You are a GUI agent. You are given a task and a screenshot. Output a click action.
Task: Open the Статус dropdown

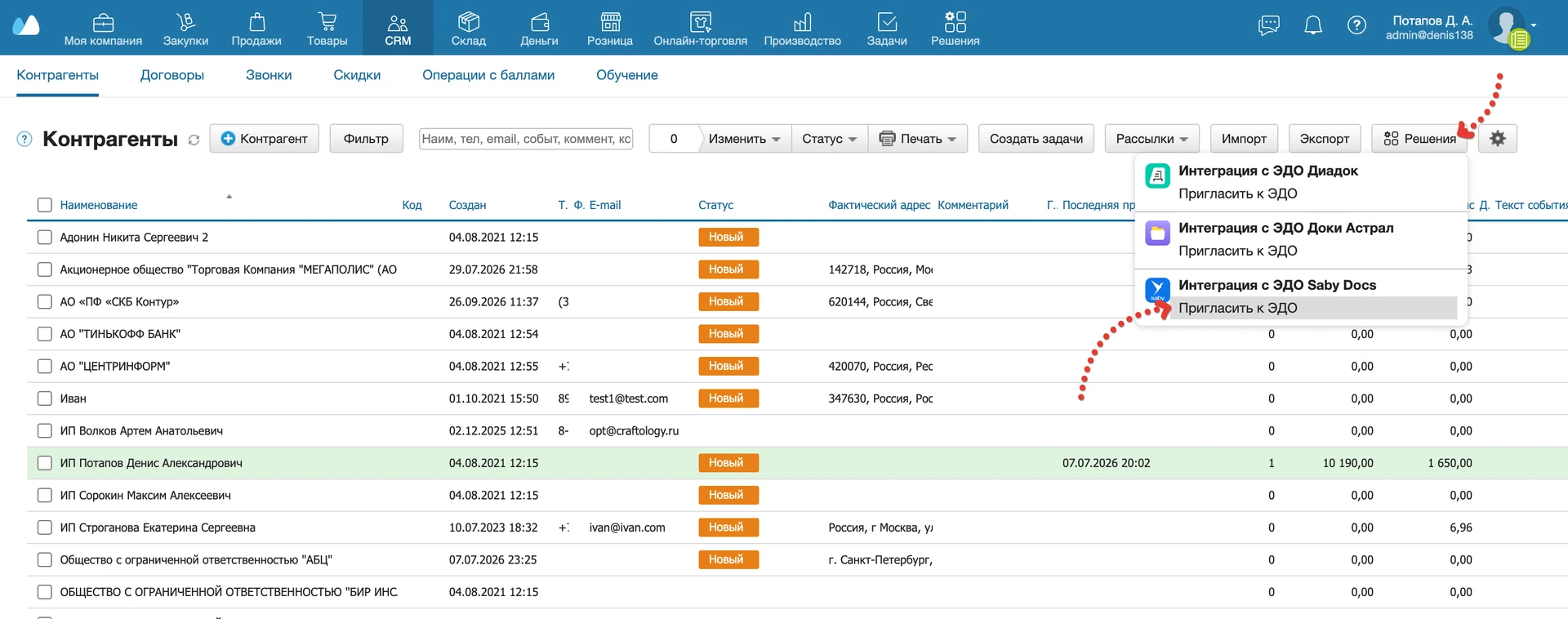pos(830,139)
